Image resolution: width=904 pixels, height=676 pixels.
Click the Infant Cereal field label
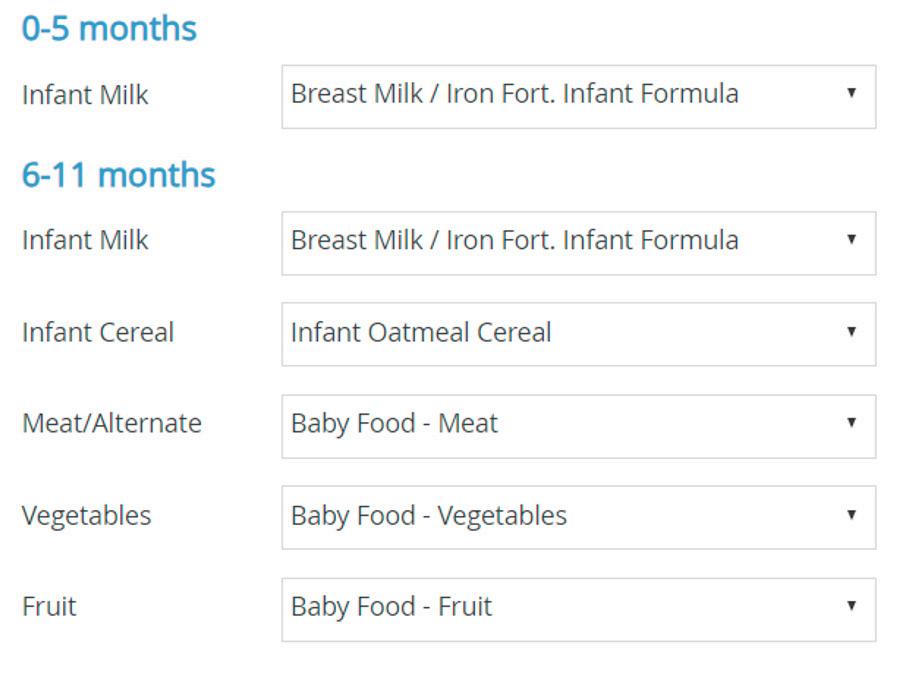98,332
